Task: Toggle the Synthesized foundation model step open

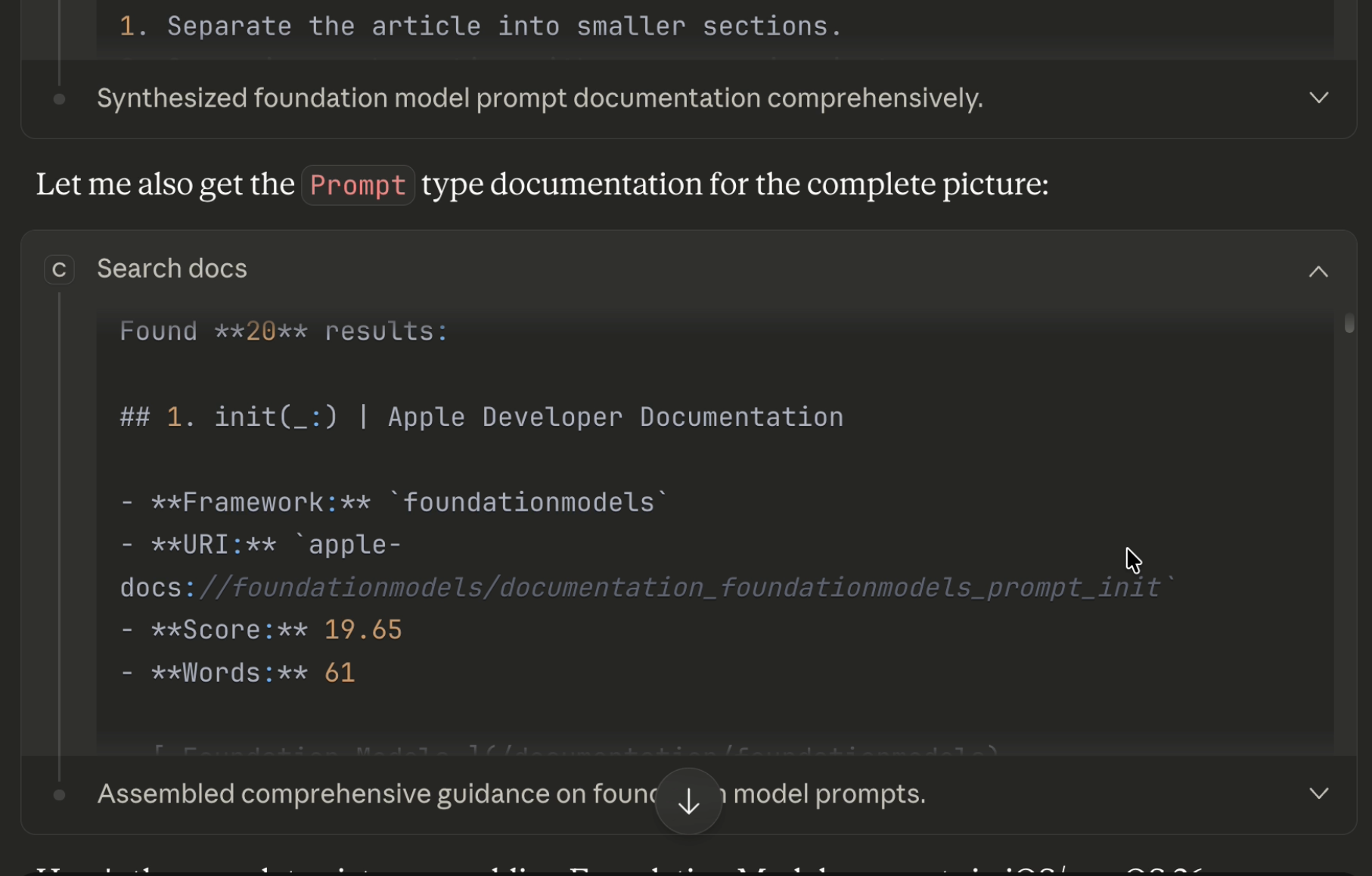Action: point(1318,98)
